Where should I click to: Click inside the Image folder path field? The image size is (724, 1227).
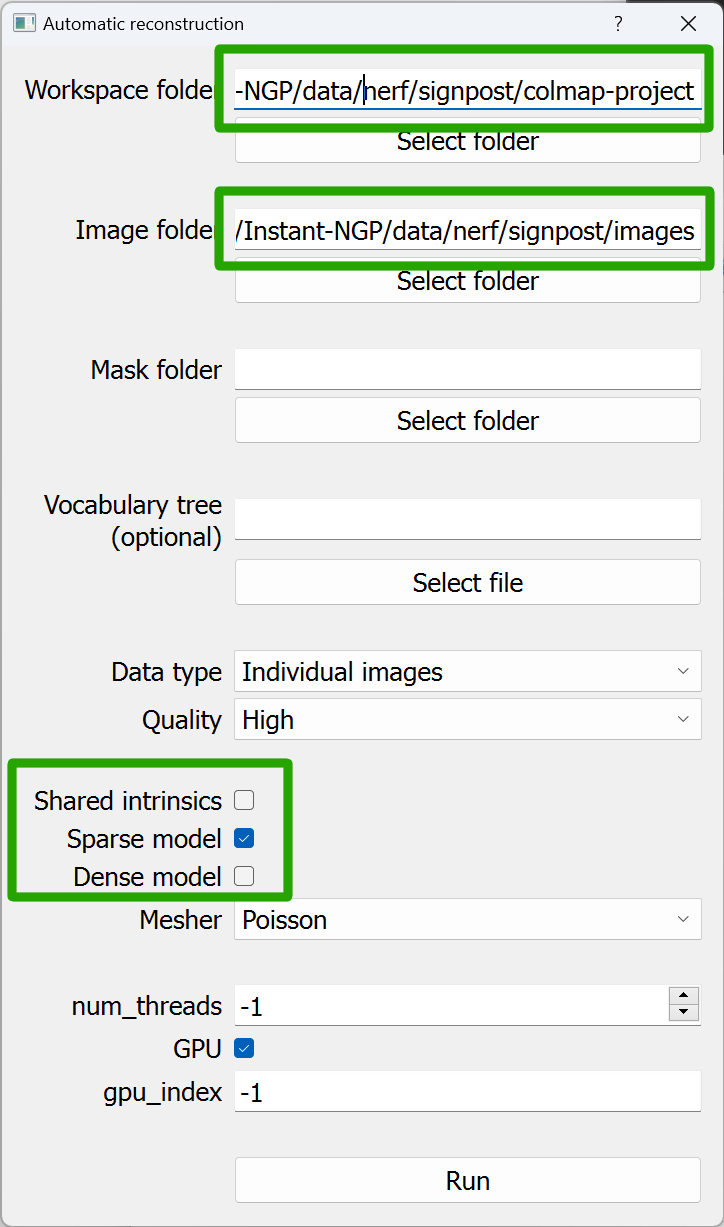(467, 230)
